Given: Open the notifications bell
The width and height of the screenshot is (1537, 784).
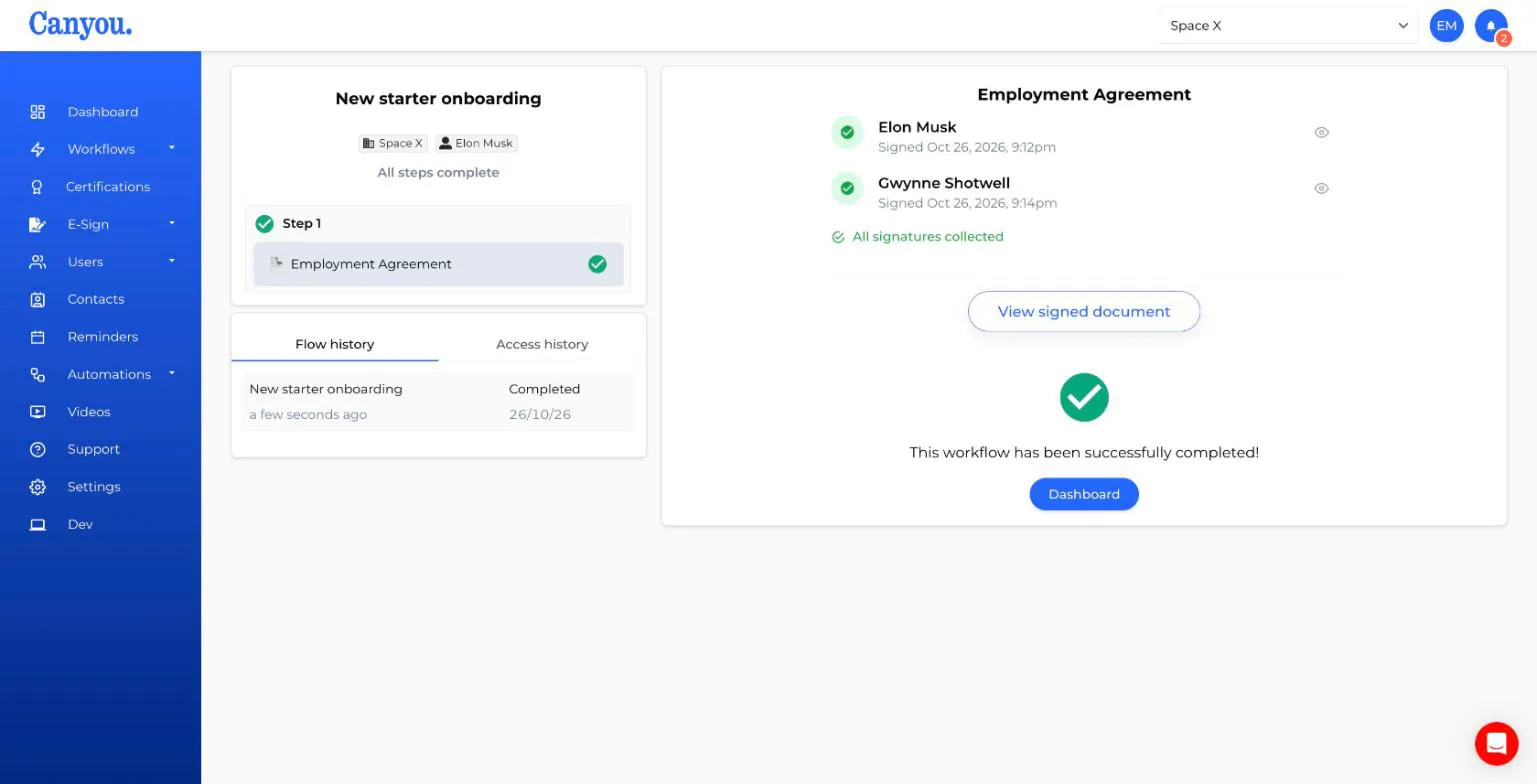Looking at the screenshot, I should [x=1491, y=26].
